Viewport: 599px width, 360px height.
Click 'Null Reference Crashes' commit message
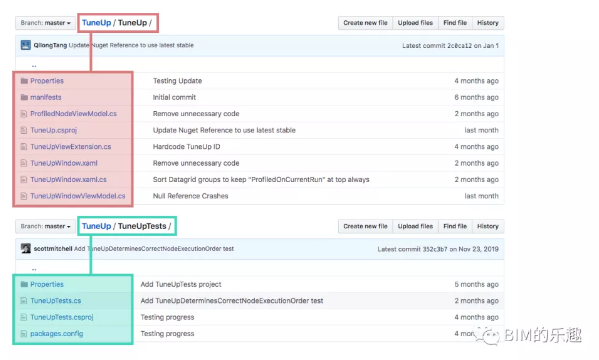tap(190, 196)
